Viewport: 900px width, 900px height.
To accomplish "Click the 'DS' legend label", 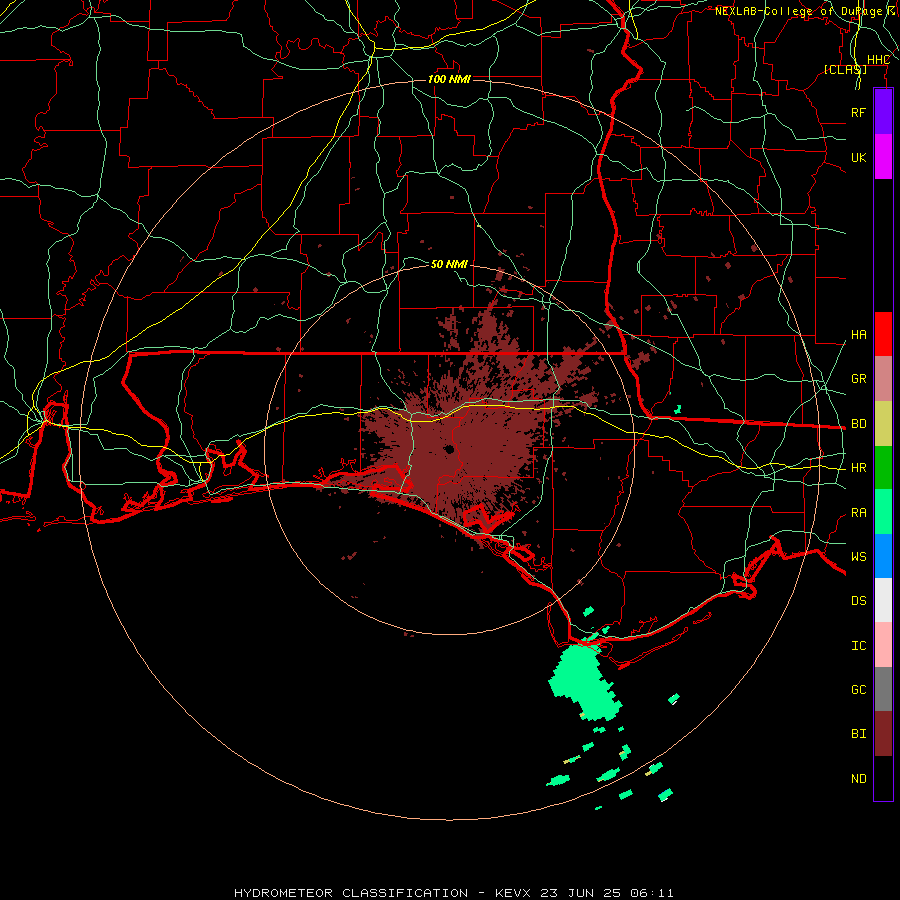I will point(858,601).
